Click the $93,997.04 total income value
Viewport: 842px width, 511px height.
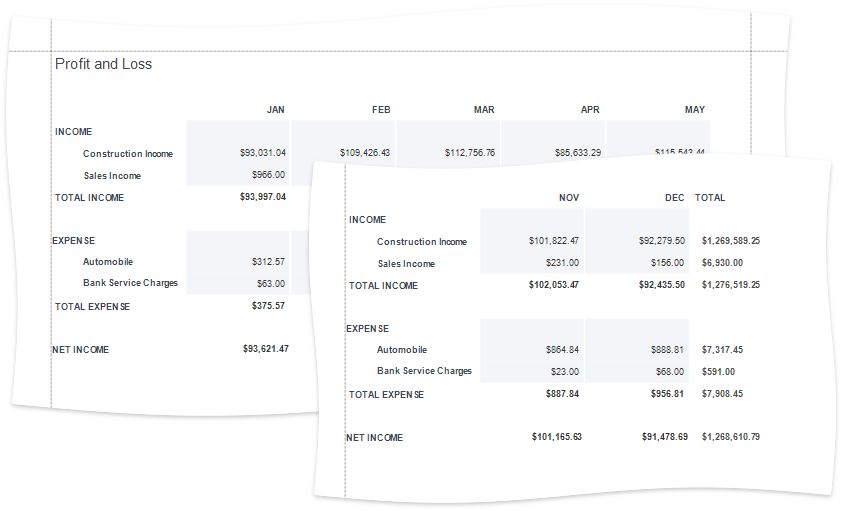point(263,197)
